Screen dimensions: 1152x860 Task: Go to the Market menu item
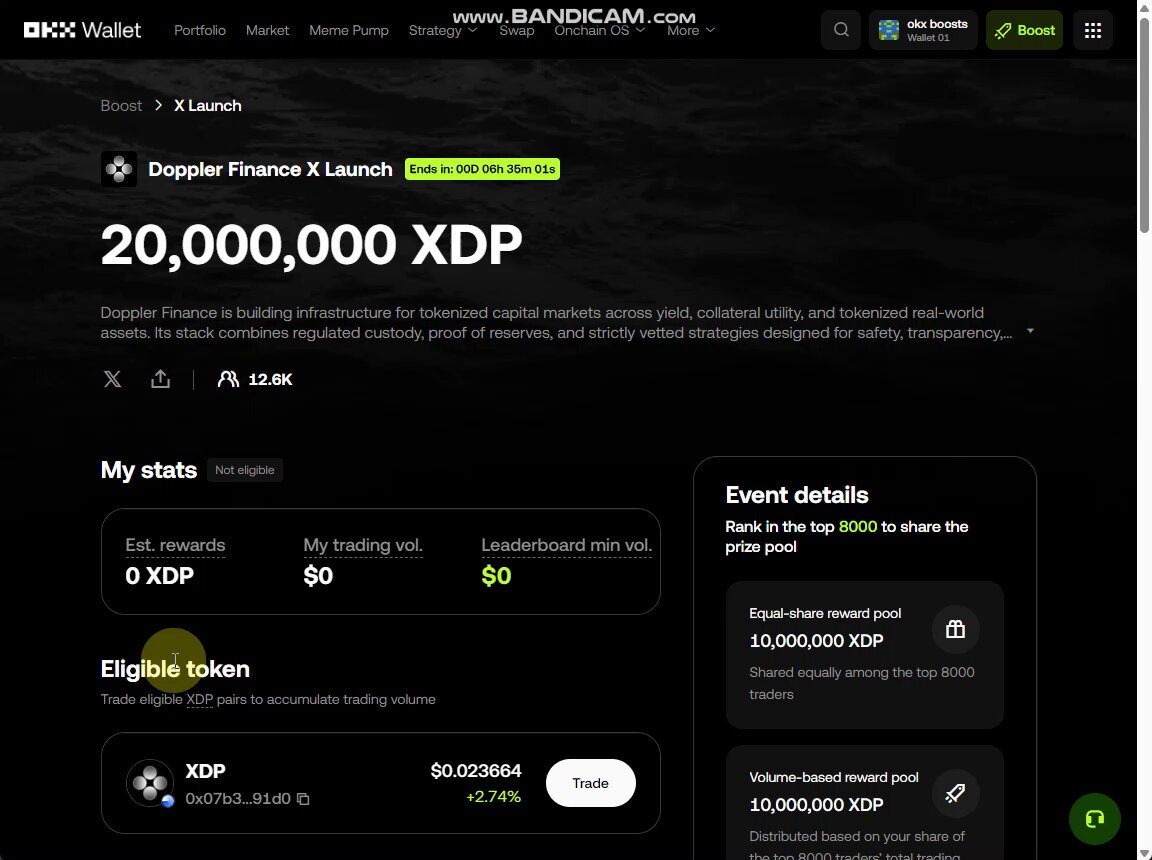coord(267,30)
